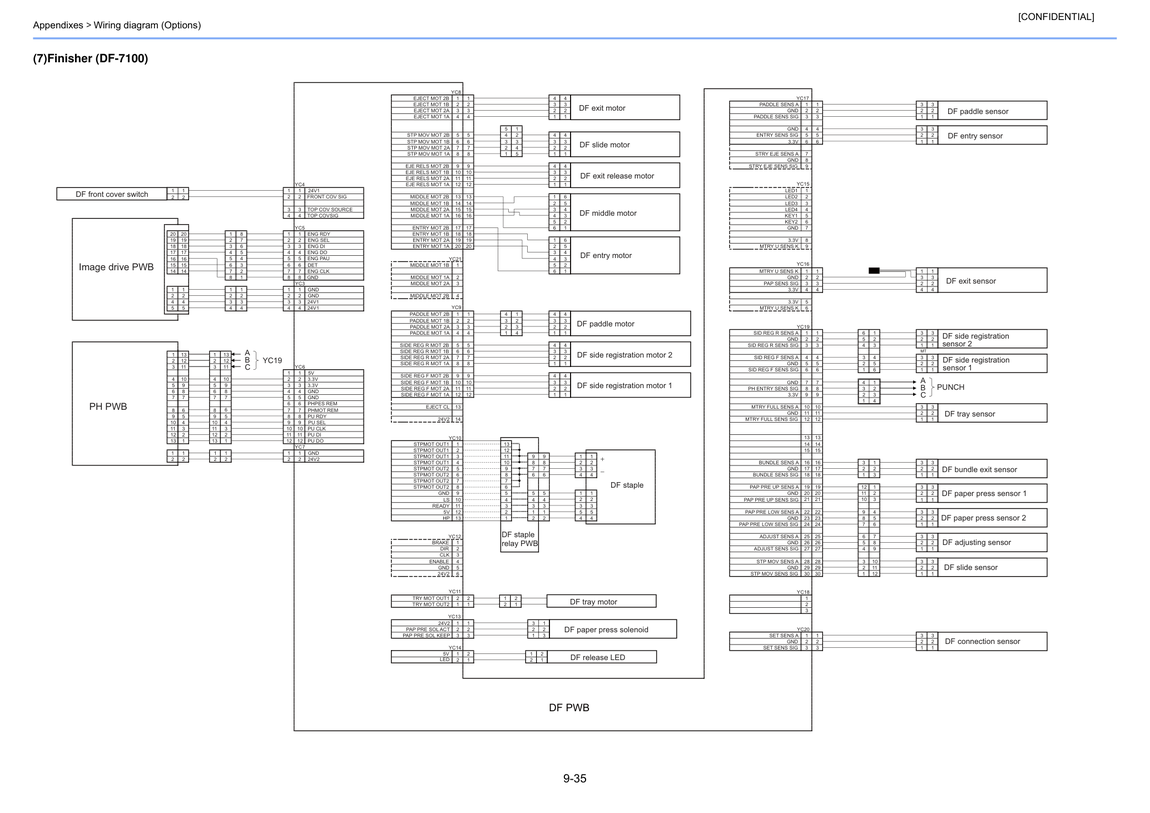Click the DF front cover switch label
This screenshot has width=1150, height=813.
tap(111, 194)
